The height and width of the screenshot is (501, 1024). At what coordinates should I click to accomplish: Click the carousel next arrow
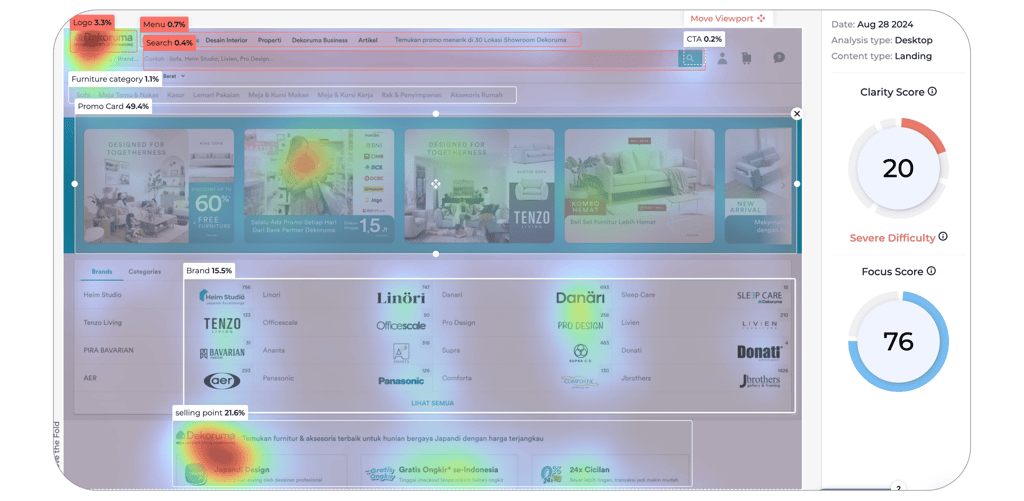pyautogui.click(x=783, y=186)
